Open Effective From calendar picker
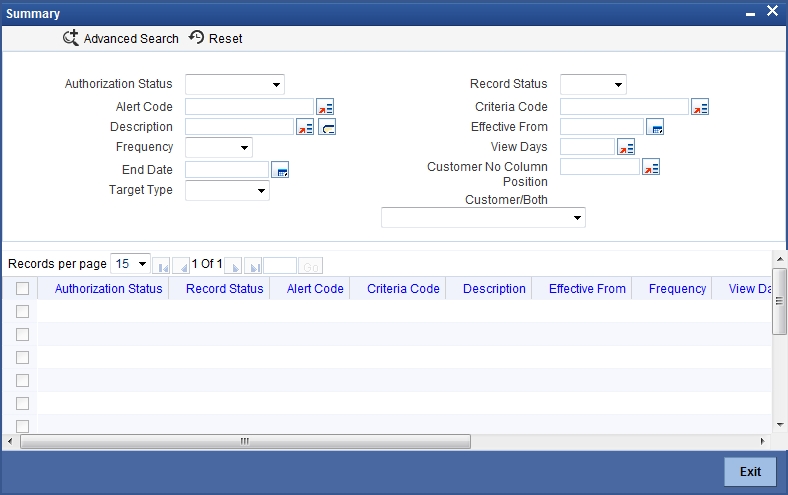 click(x=655, y=127)
